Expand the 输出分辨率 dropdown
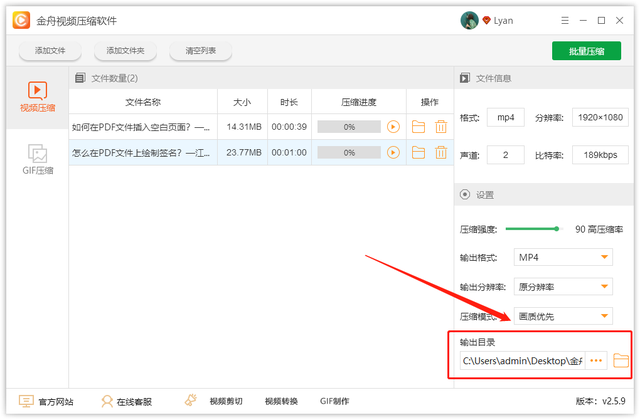The image size is (640, 420). click(x=563, y=287)
